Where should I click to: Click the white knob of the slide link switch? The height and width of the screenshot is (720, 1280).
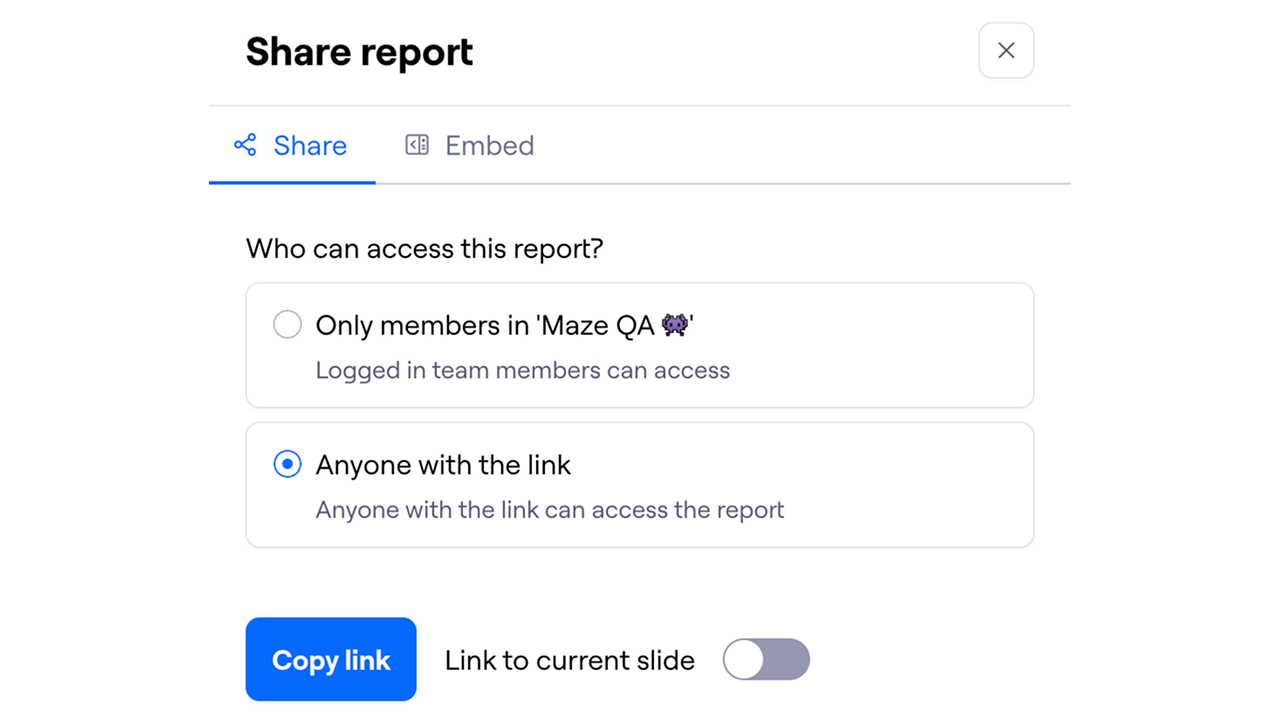pyautogui.click(x=744, y=660)
